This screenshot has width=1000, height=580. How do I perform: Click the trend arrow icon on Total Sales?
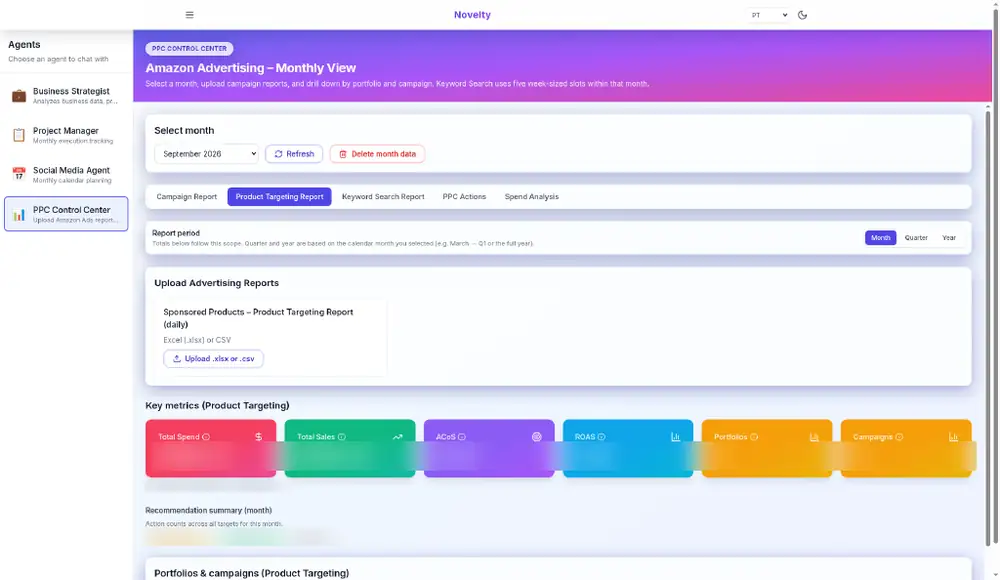[397, 437]
